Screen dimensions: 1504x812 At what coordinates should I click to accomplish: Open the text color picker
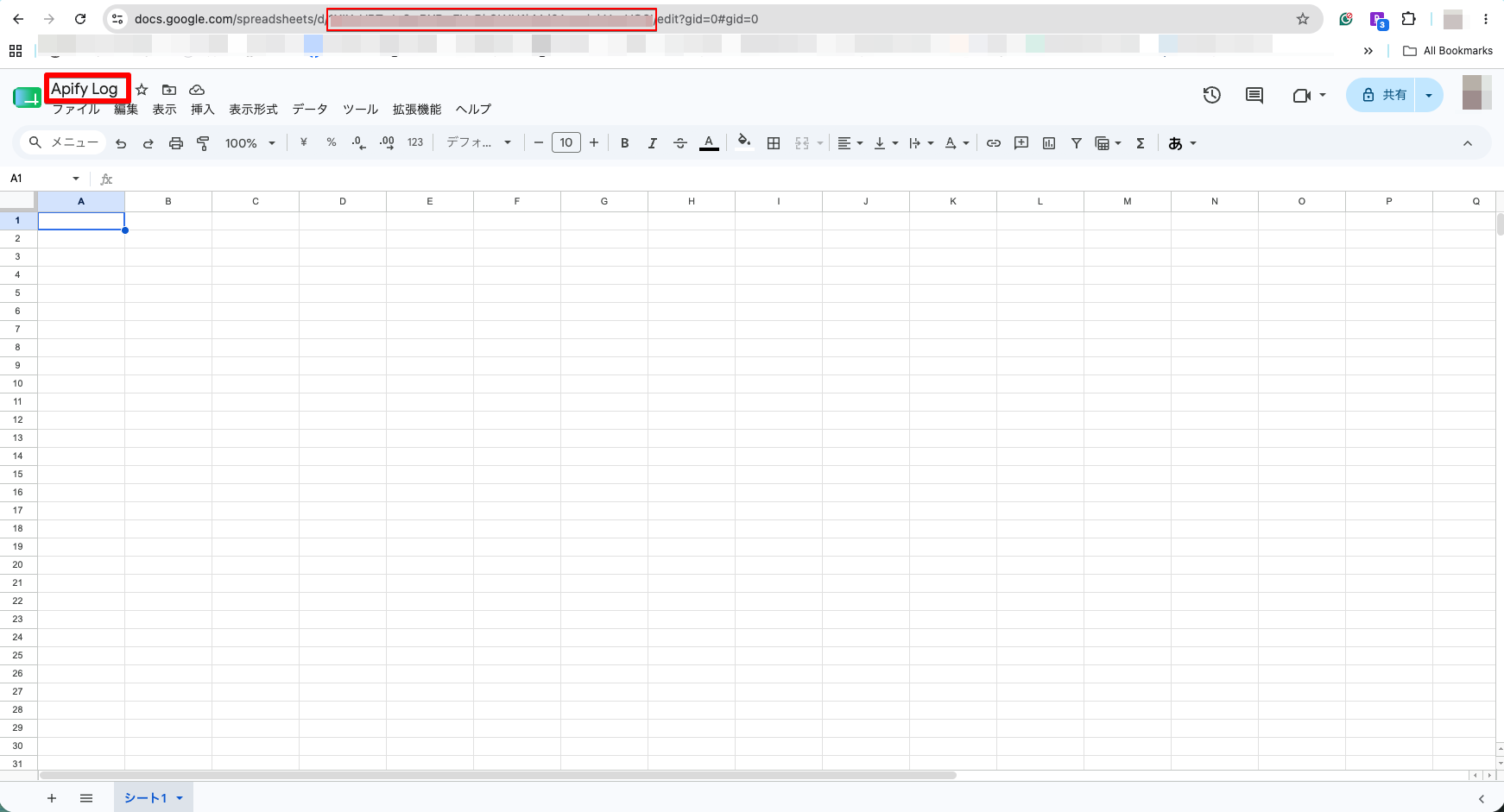pos(709,143)
